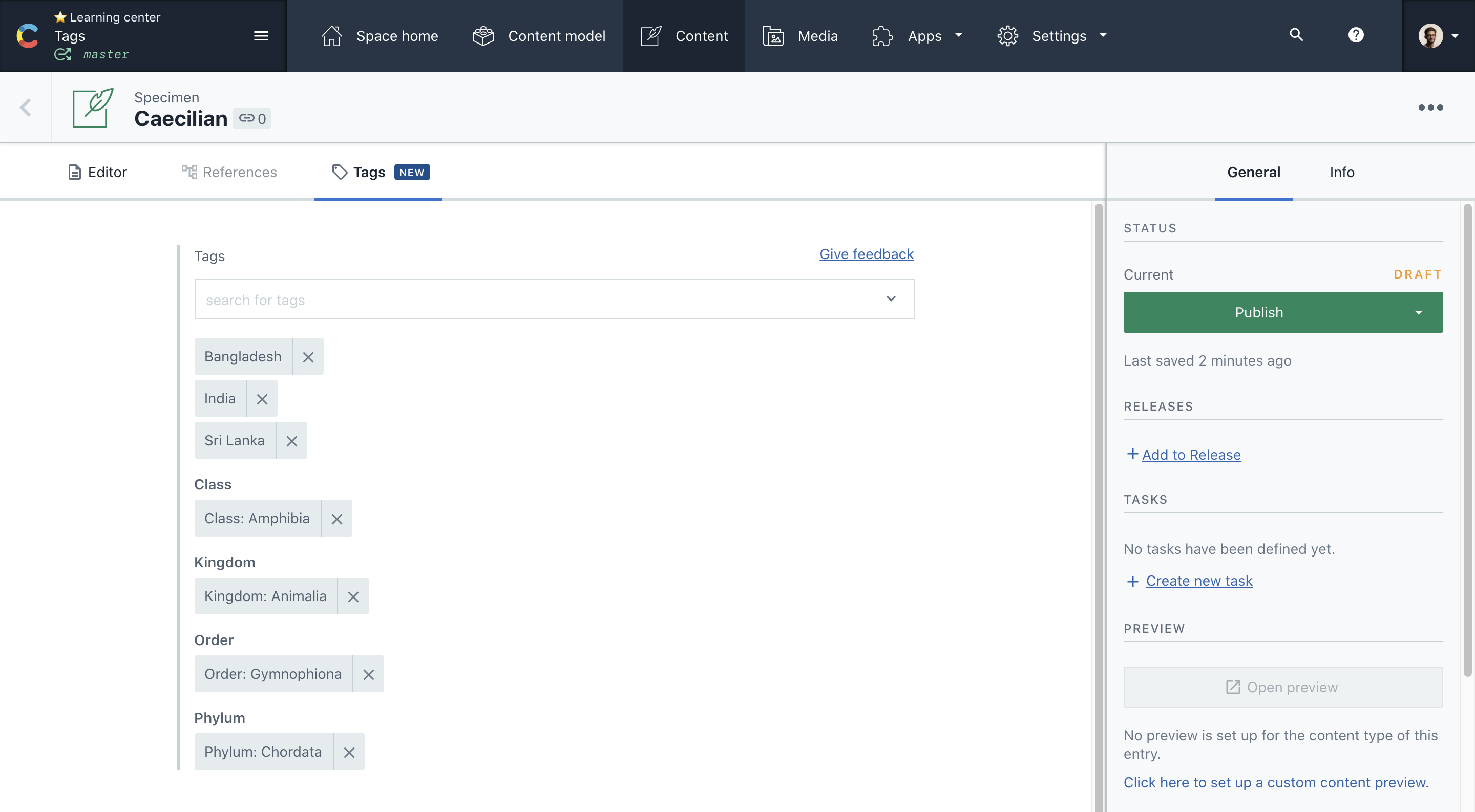Click the search magnifier icon
1475x812 pixels.
click(x=1296, y=35)
